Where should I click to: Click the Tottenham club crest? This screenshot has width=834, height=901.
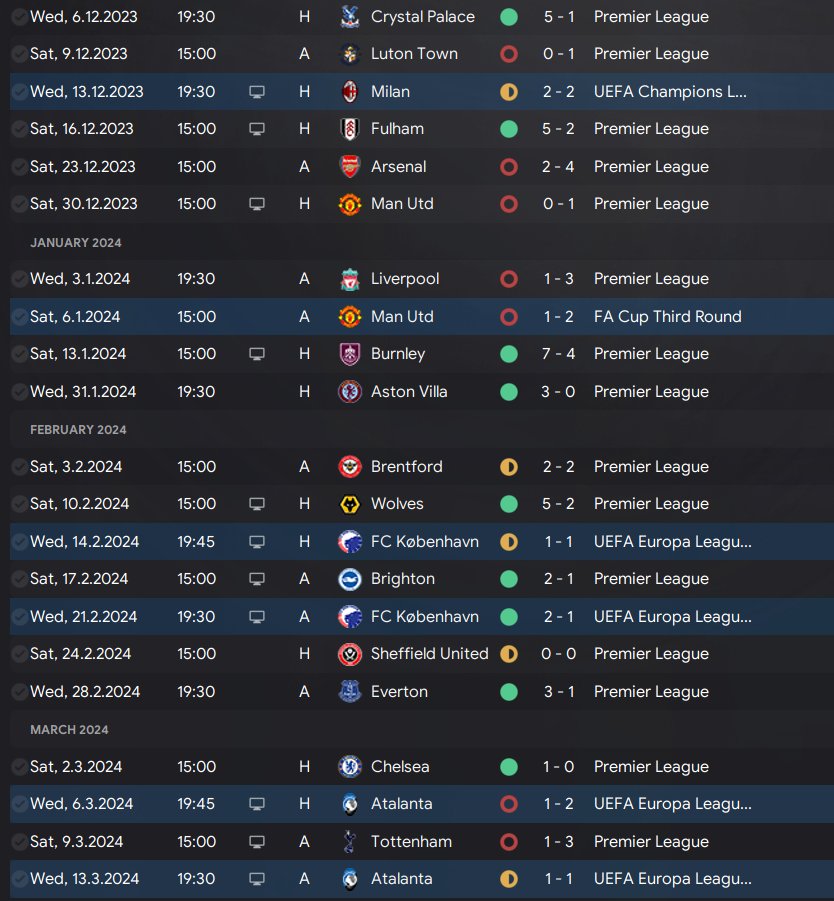pyautogui.click(x=350, y=842)
